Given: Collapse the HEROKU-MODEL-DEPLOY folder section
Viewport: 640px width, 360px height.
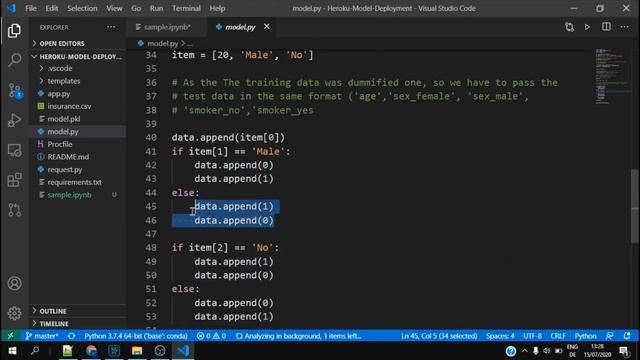Looking at the screenshot, I should (x=78, y=56).
